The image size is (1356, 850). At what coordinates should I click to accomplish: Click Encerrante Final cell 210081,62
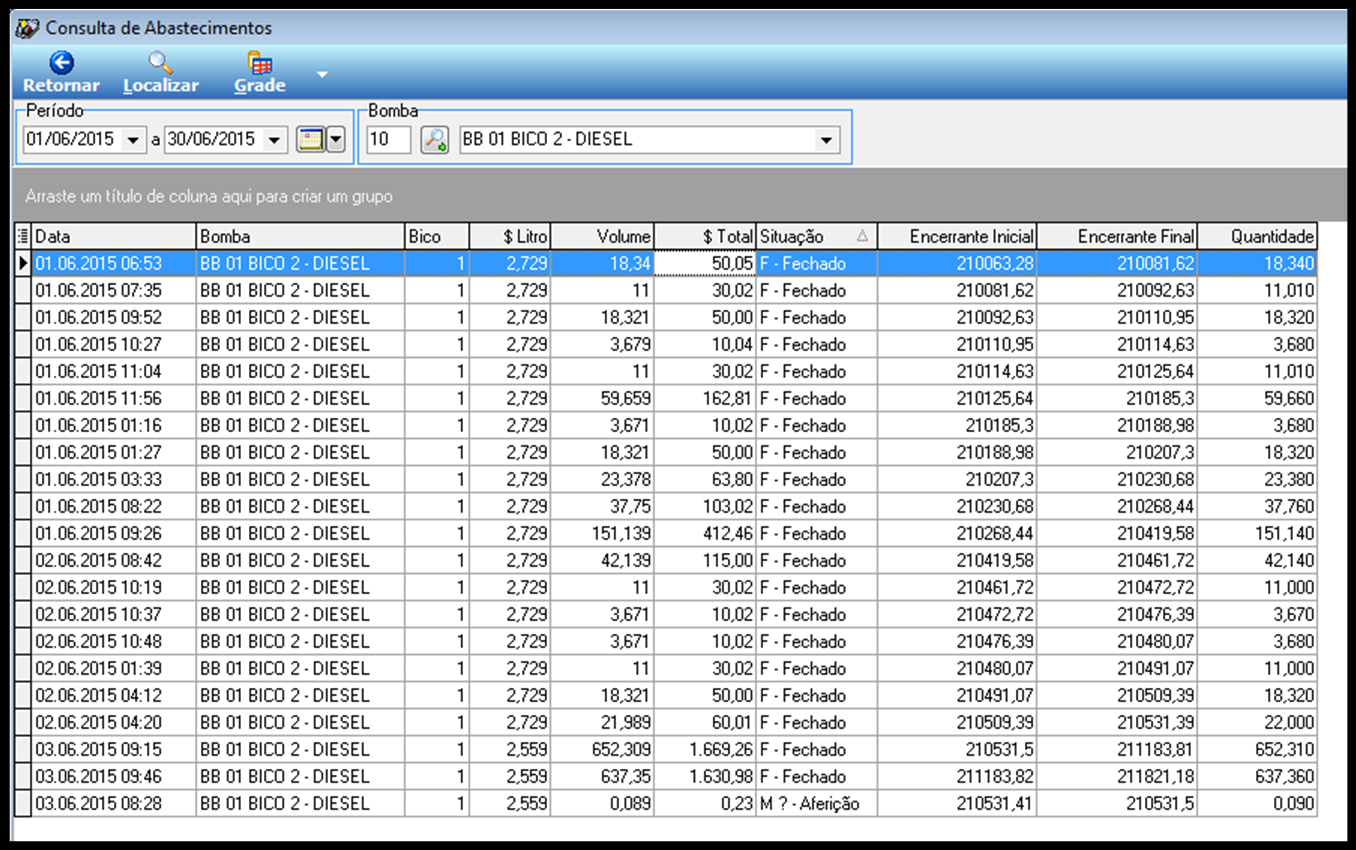[1117, 264]
